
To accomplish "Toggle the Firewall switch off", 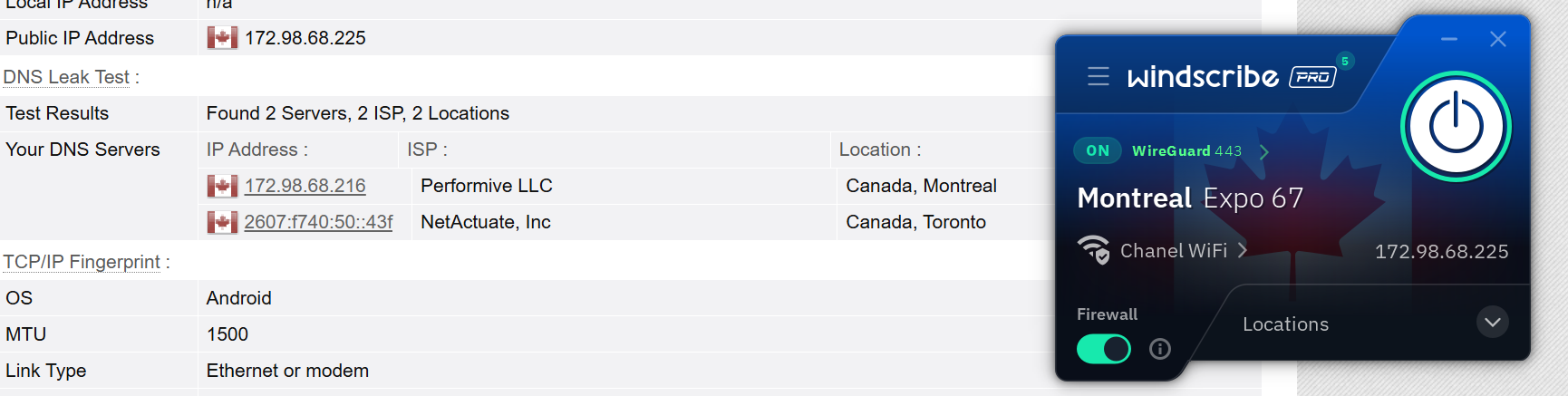I will [x=1103, y=349].
